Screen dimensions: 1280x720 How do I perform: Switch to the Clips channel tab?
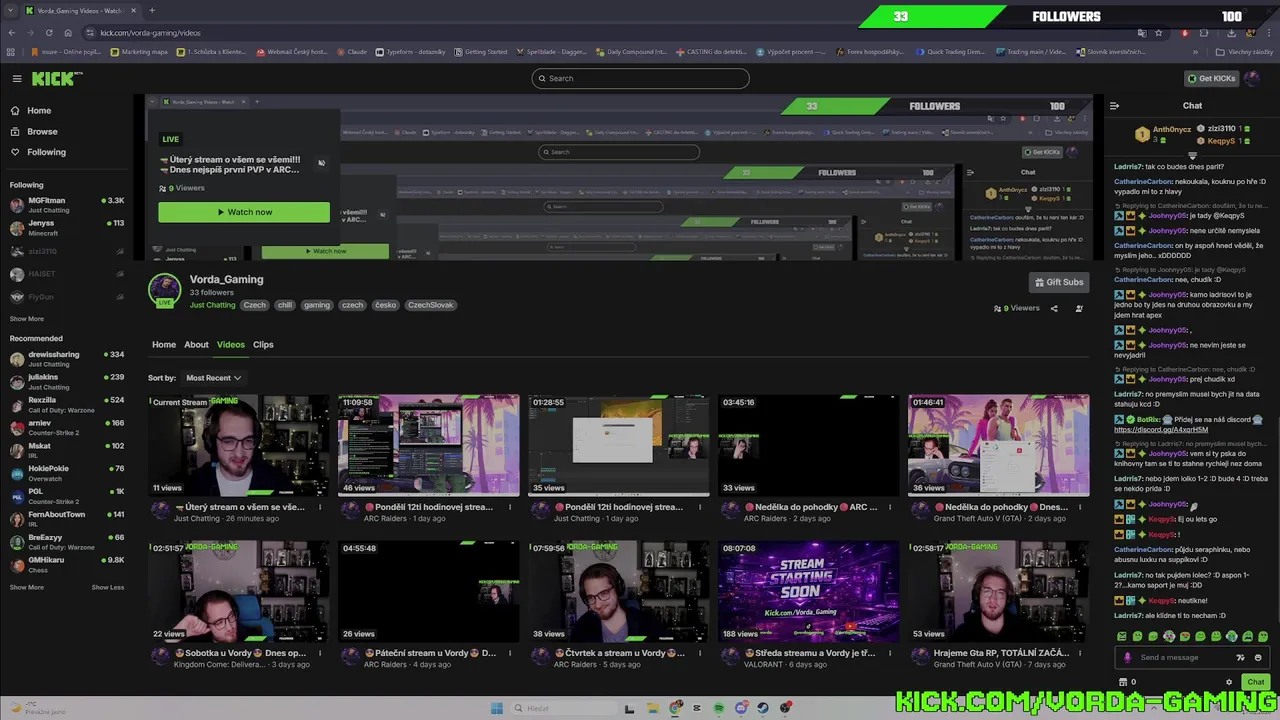(x=263, y=345)
